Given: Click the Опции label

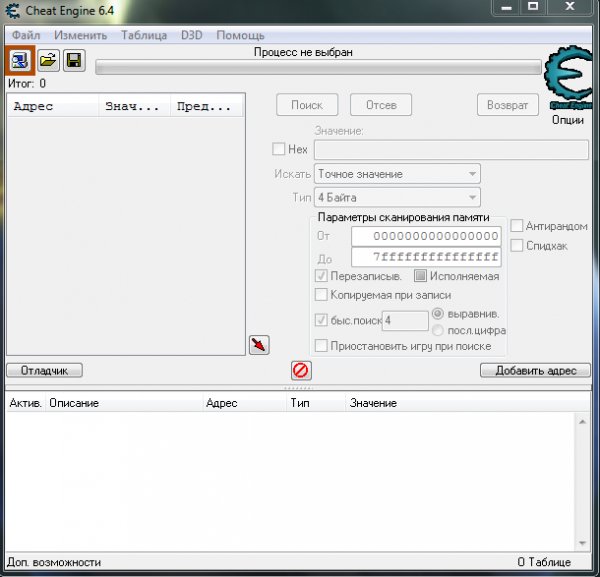Looking at the screenshot, I should pos(567,120).
